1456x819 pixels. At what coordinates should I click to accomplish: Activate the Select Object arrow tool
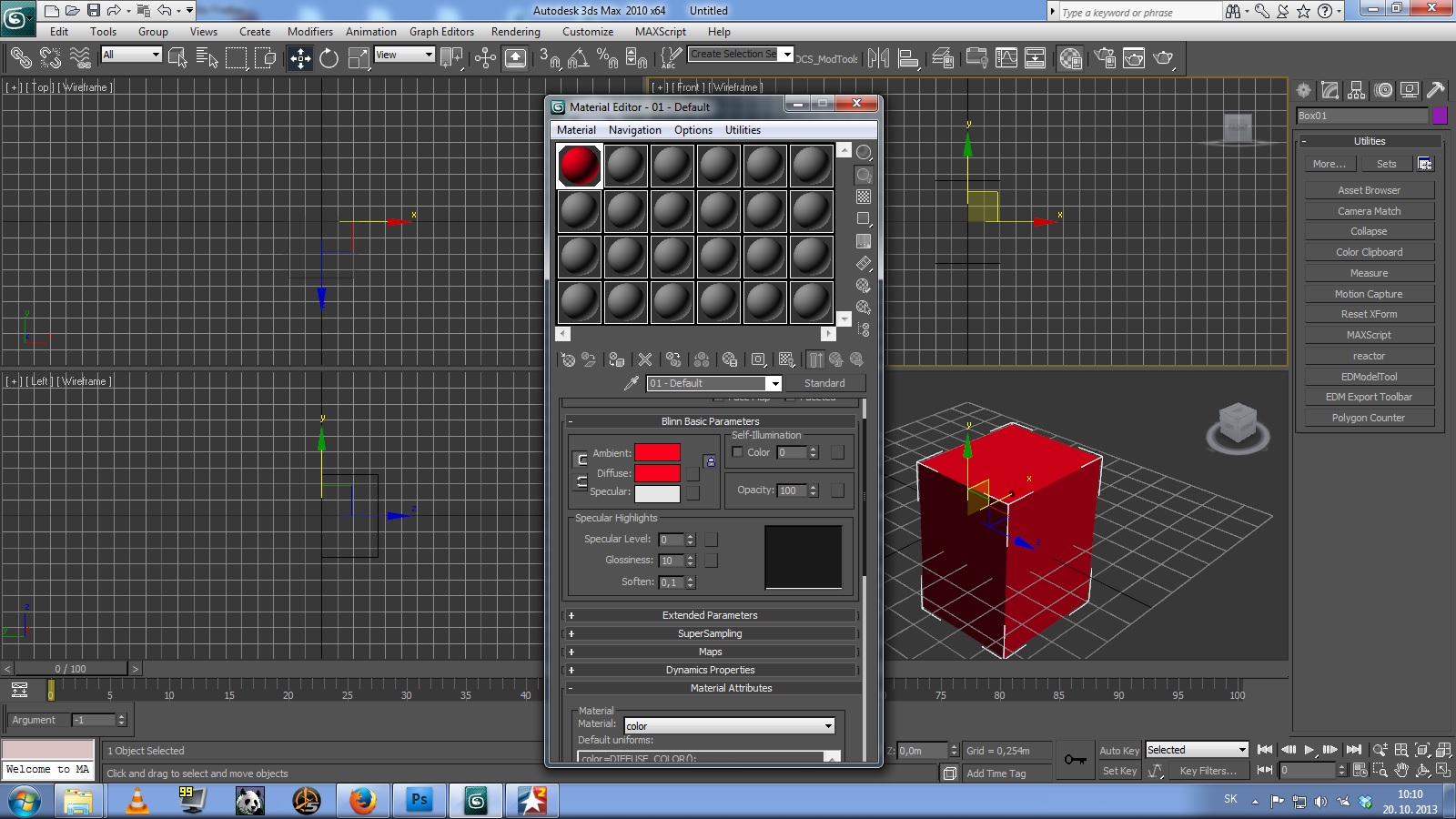click(177, 58)
